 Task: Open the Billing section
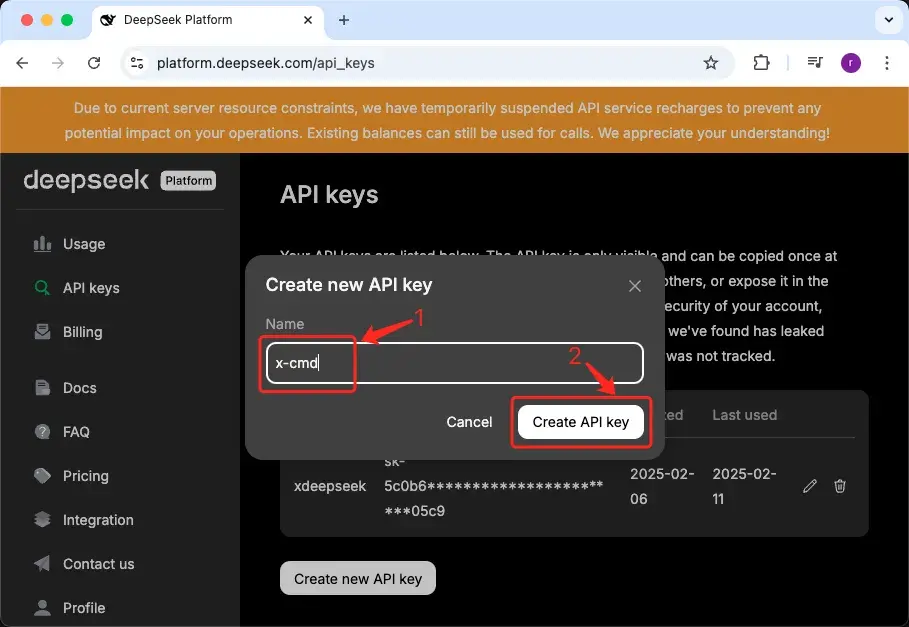click(82, 331)
